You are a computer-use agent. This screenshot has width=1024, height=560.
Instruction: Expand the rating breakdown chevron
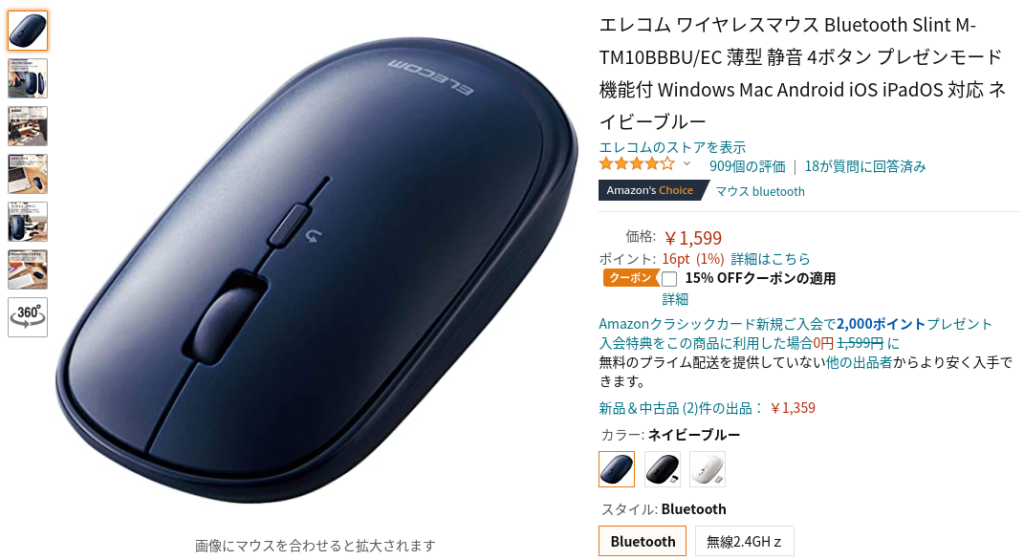[x=687, y=164]
